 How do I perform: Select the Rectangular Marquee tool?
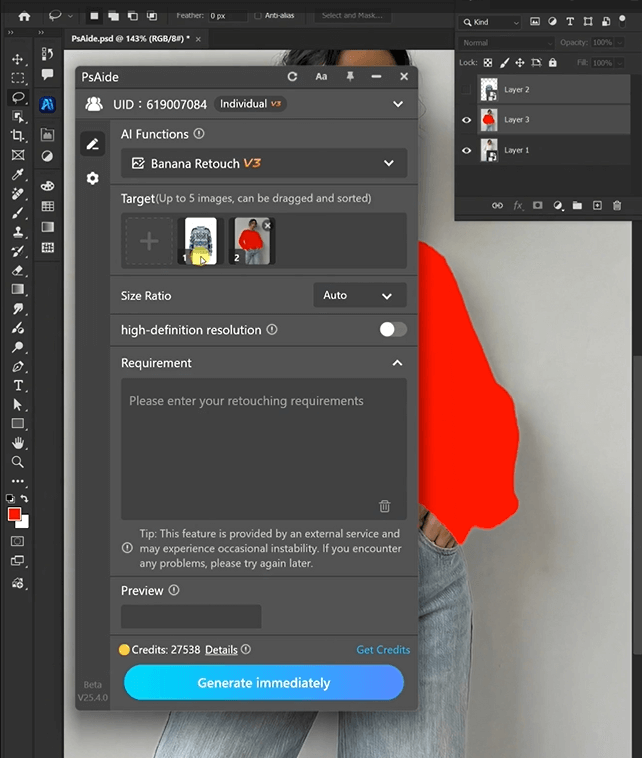[18, 78]
